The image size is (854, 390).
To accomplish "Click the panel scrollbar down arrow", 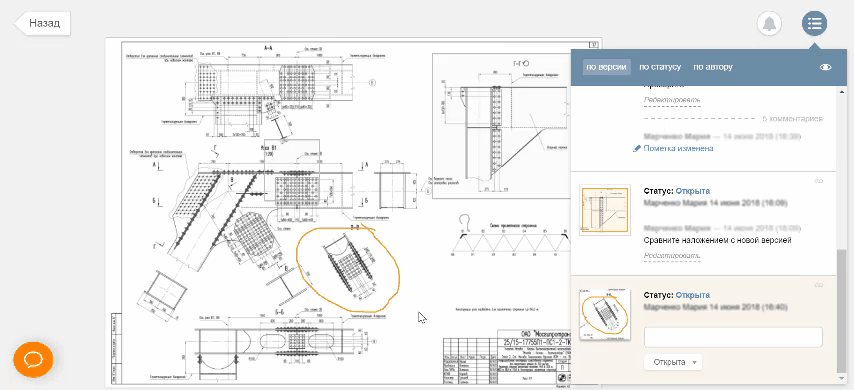I will click(841, 379).
